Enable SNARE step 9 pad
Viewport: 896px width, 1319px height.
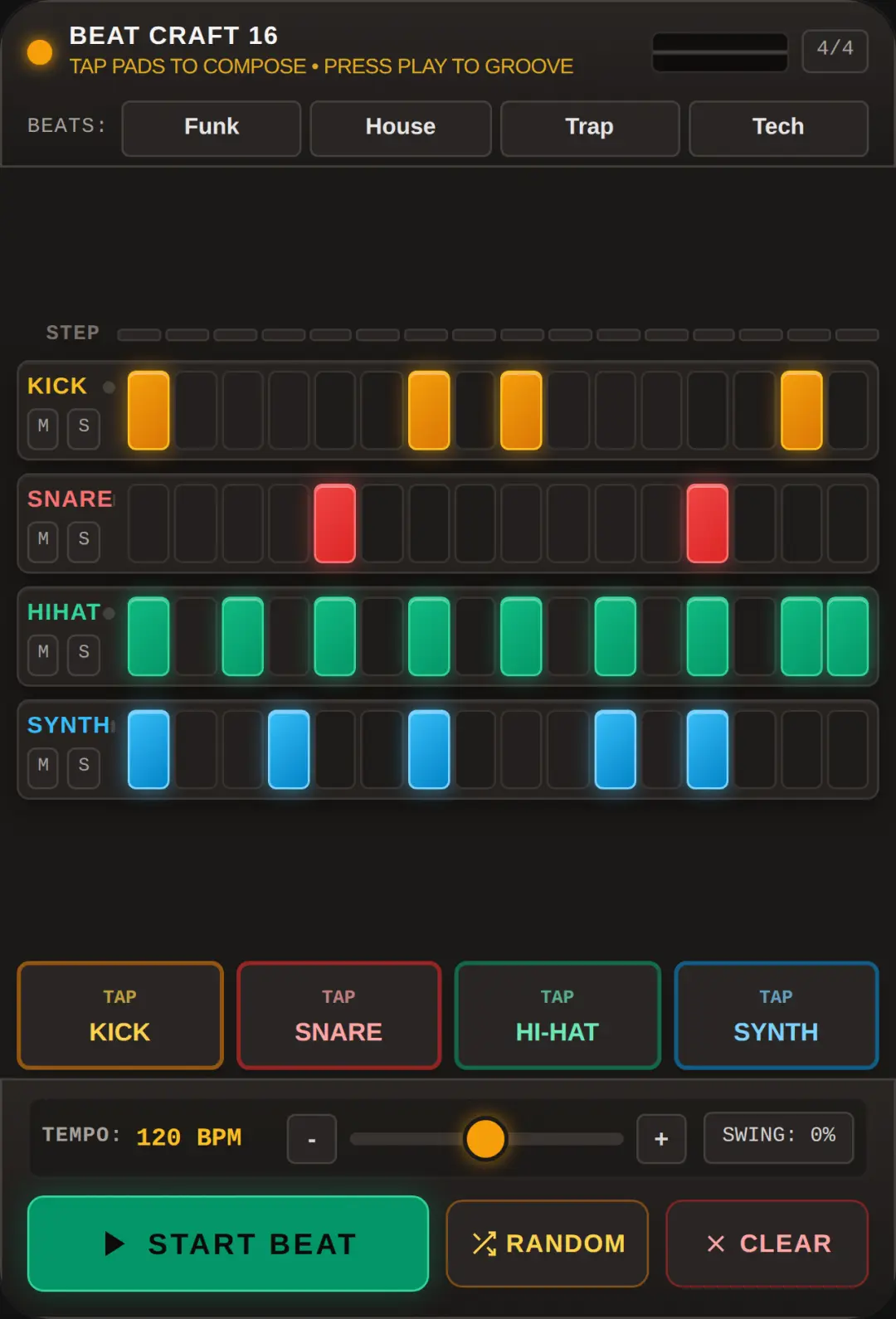coord(521,523)
